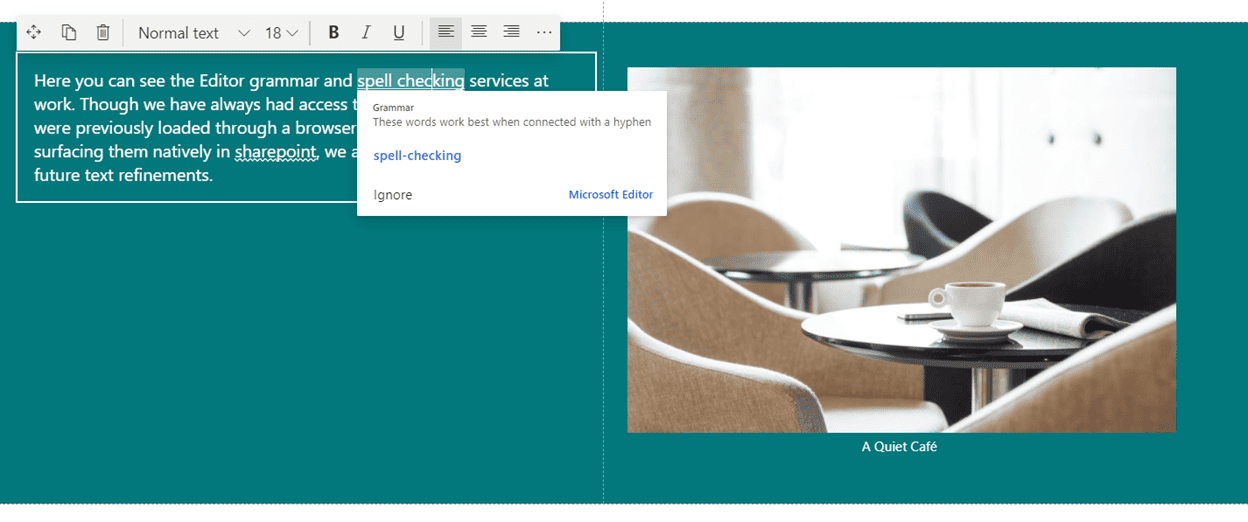The image size is (1248, 522).
Task: Toggle italic formatting
Action: coord(366,33)
